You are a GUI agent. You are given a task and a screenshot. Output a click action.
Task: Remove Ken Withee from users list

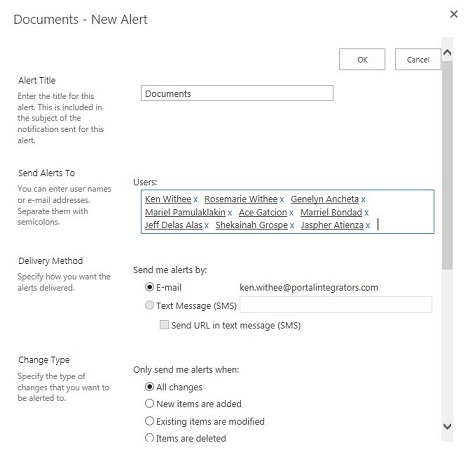[196, 199]
